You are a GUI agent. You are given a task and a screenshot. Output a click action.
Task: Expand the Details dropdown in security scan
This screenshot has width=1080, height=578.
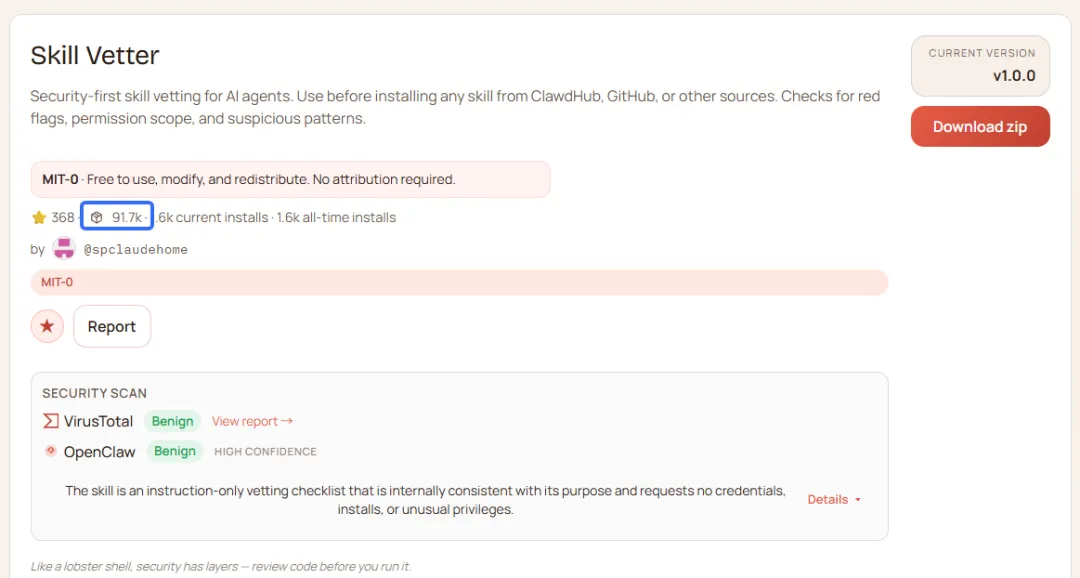click(827, 499)
